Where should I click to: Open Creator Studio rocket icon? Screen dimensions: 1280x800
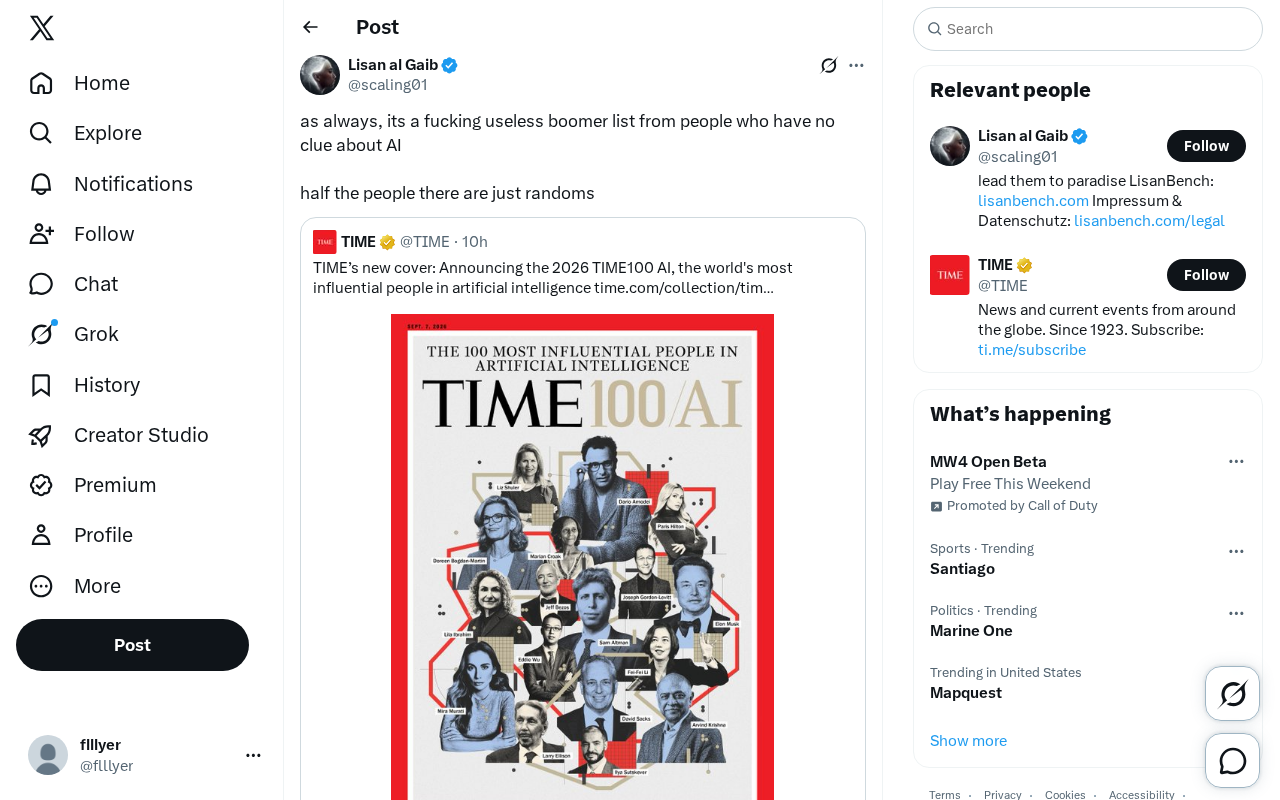point(41,435)
